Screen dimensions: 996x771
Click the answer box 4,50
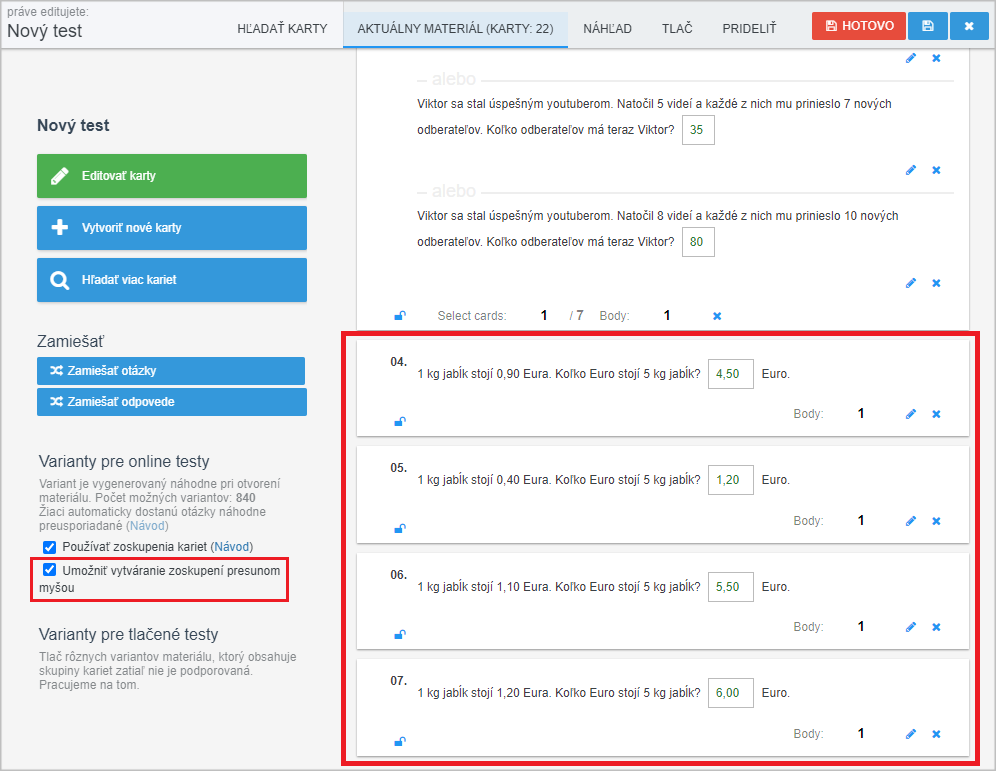pyautogui.click(x=730, y=374)
